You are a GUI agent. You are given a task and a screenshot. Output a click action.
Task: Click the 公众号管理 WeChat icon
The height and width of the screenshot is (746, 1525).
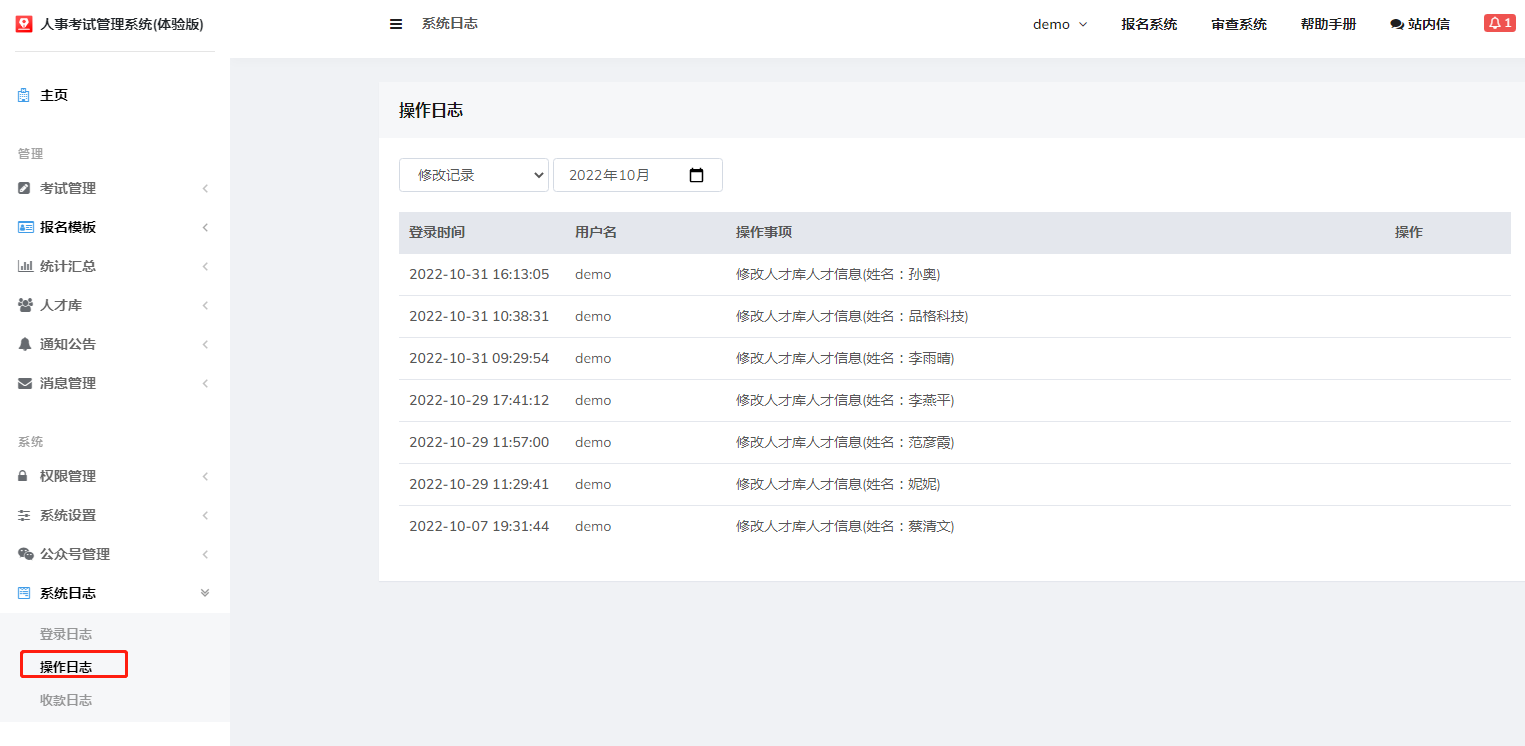point(26,554)
